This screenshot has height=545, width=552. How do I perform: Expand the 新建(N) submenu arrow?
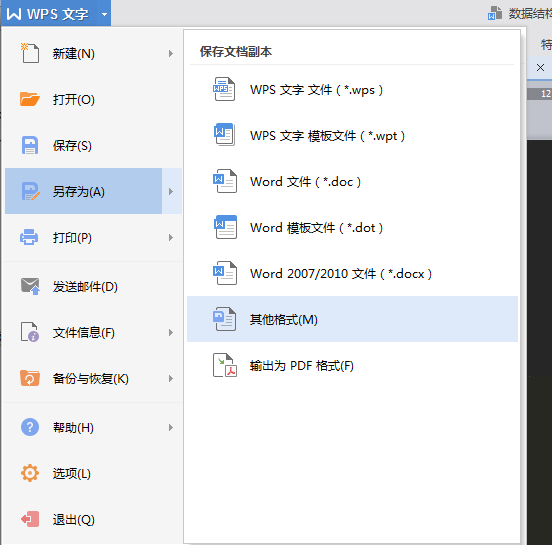pyautogui.click(x=171, y=54)
